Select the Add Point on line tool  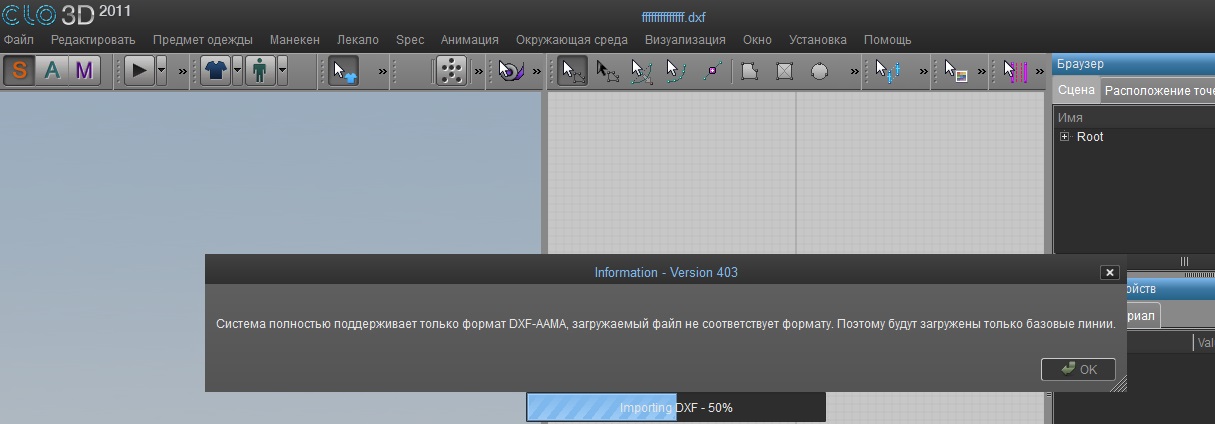pyautogui.click(x=712, y=71)
